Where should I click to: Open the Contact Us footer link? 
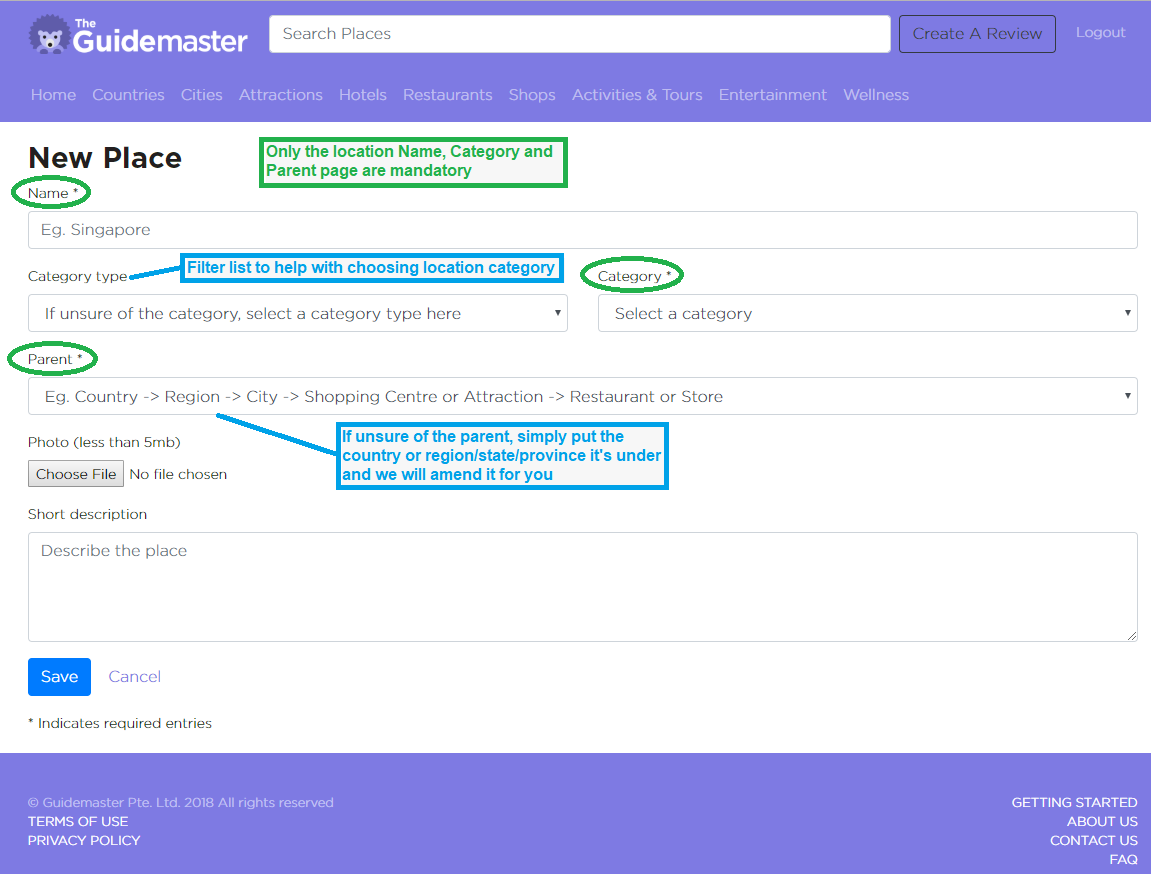(1094, 840)
